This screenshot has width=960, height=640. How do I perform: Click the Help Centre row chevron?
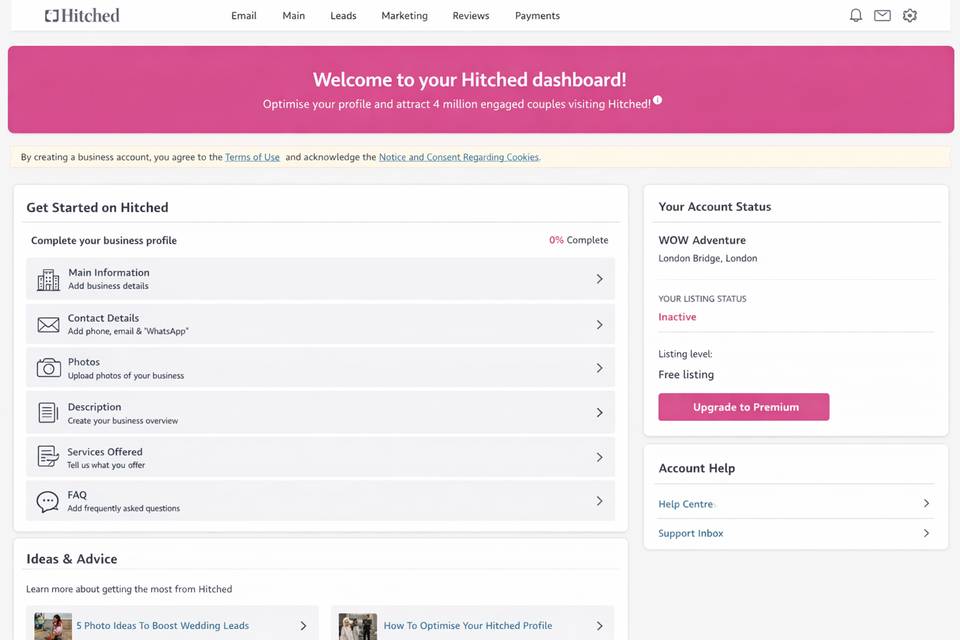[926, 503]
